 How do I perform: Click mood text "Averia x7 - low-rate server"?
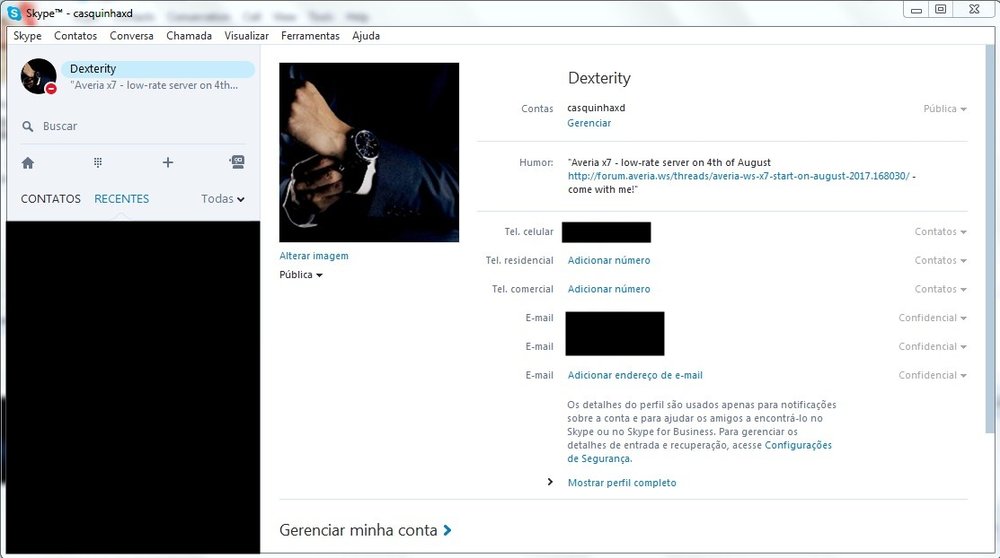669,163
